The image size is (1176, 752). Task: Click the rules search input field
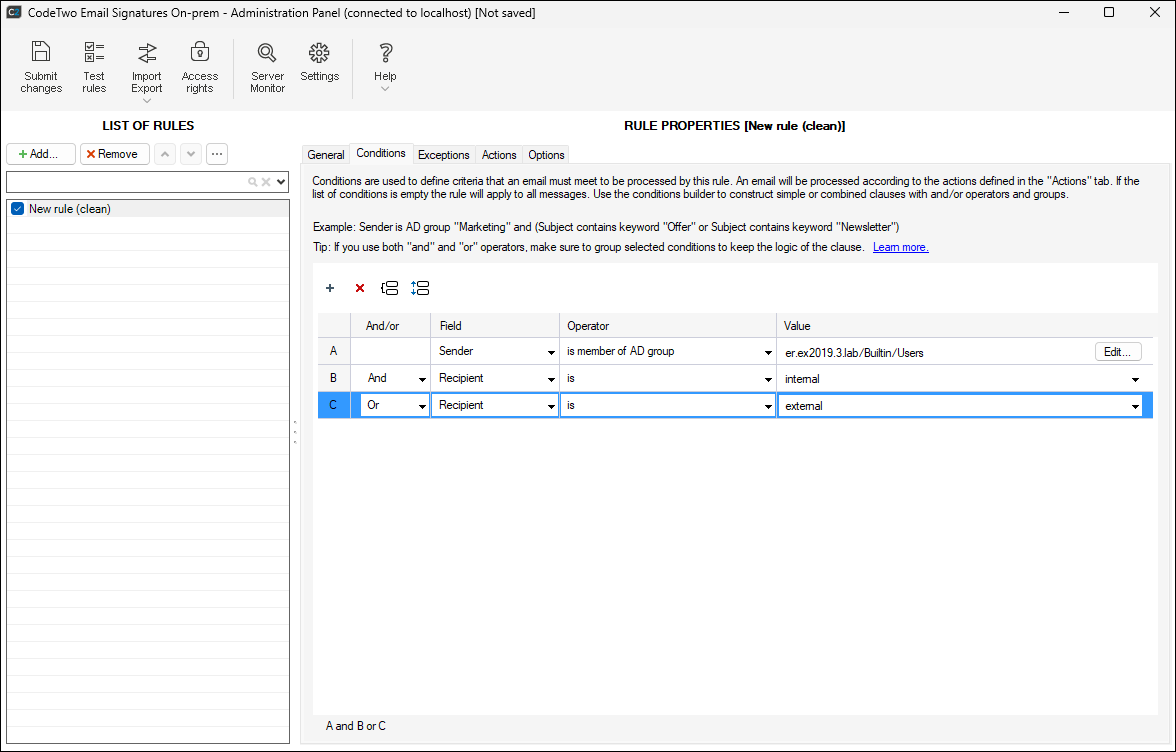tap(127, 182)
